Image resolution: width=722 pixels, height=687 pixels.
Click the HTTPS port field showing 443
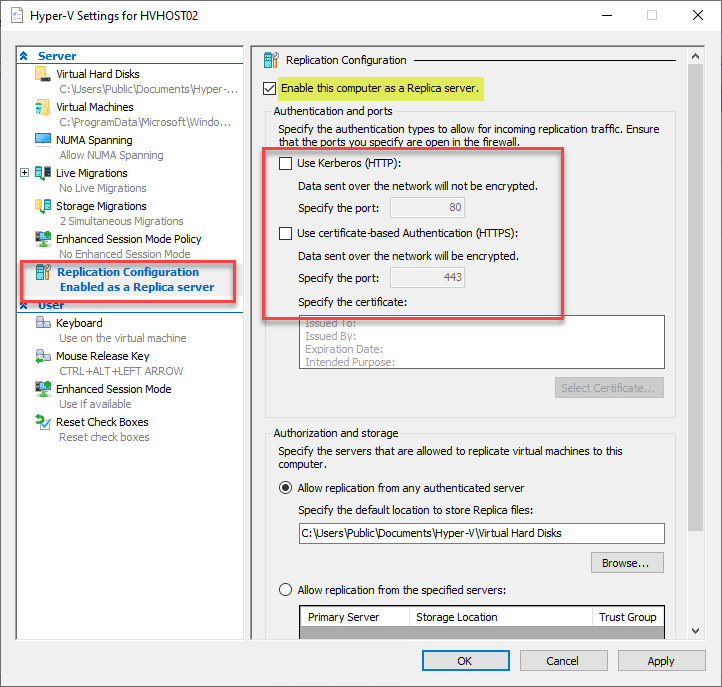427,277
